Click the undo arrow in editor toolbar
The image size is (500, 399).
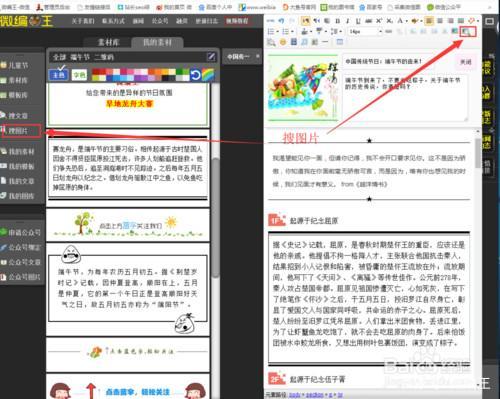pos(281,21)
